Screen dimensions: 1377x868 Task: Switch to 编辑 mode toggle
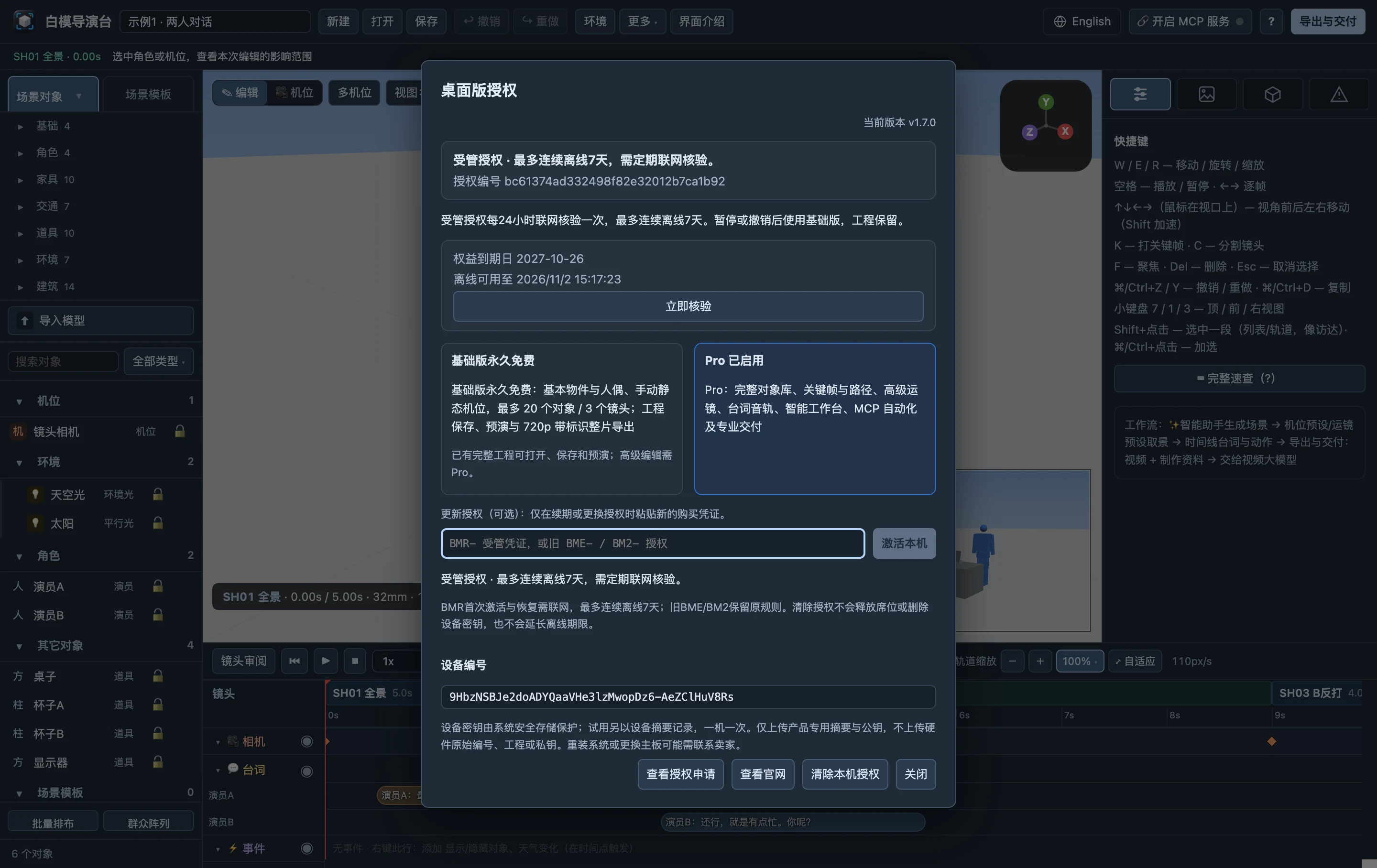(240, 93)
